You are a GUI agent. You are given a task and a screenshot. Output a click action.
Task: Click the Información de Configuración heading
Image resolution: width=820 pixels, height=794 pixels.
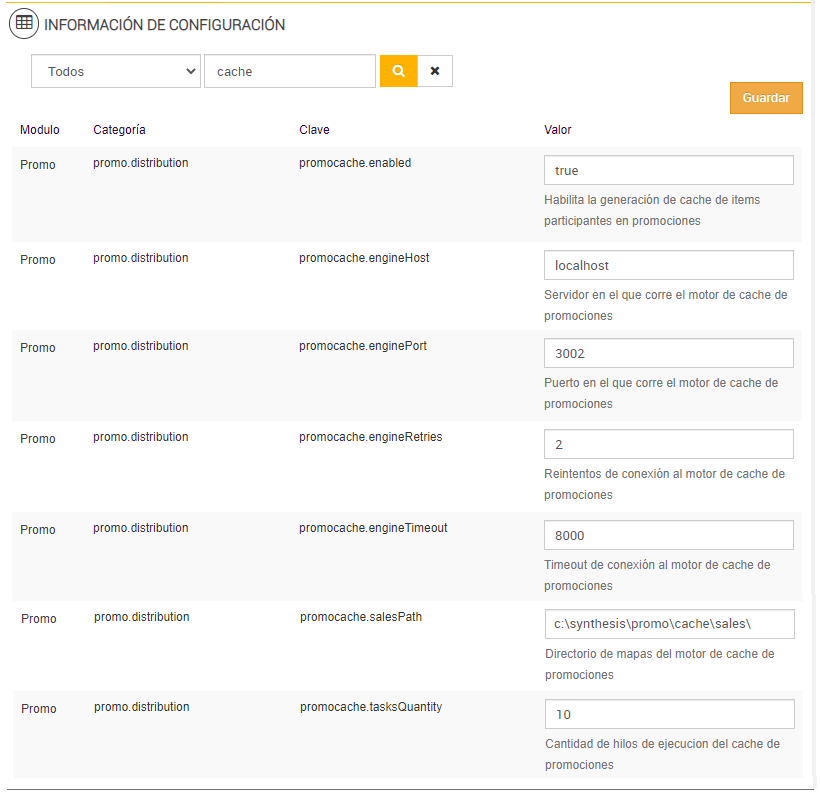[x=165, y=25]
